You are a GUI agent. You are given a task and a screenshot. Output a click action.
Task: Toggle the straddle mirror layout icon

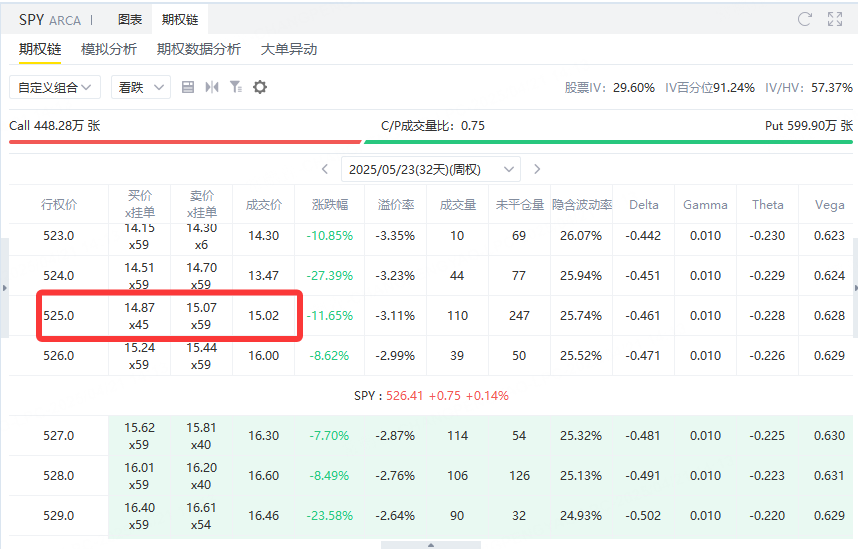coord(212,87)
